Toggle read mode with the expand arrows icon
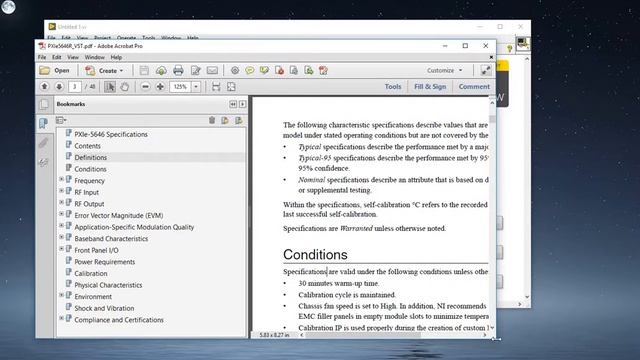Screen dimensions: 640x360 [x=485, y=71]
